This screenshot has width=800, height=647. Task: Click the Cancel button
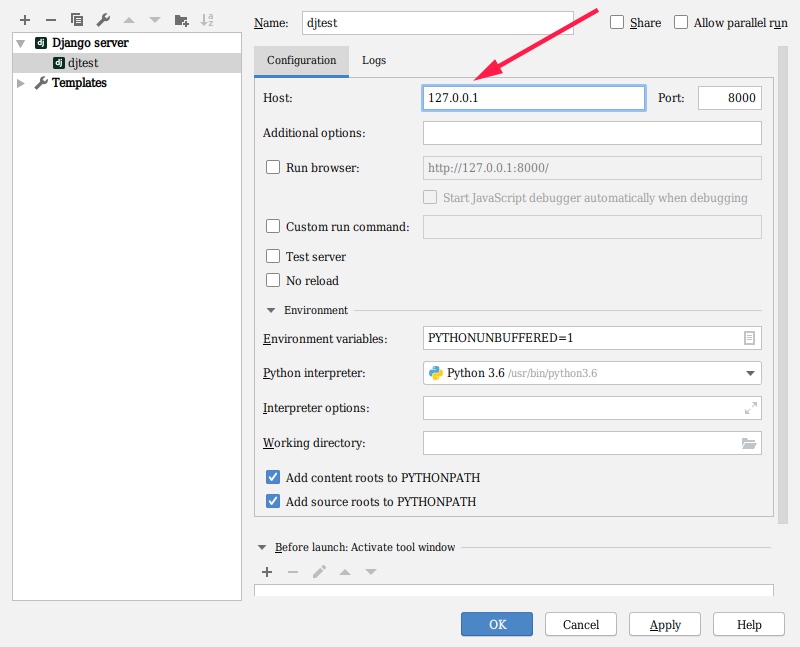click(581, 624)
